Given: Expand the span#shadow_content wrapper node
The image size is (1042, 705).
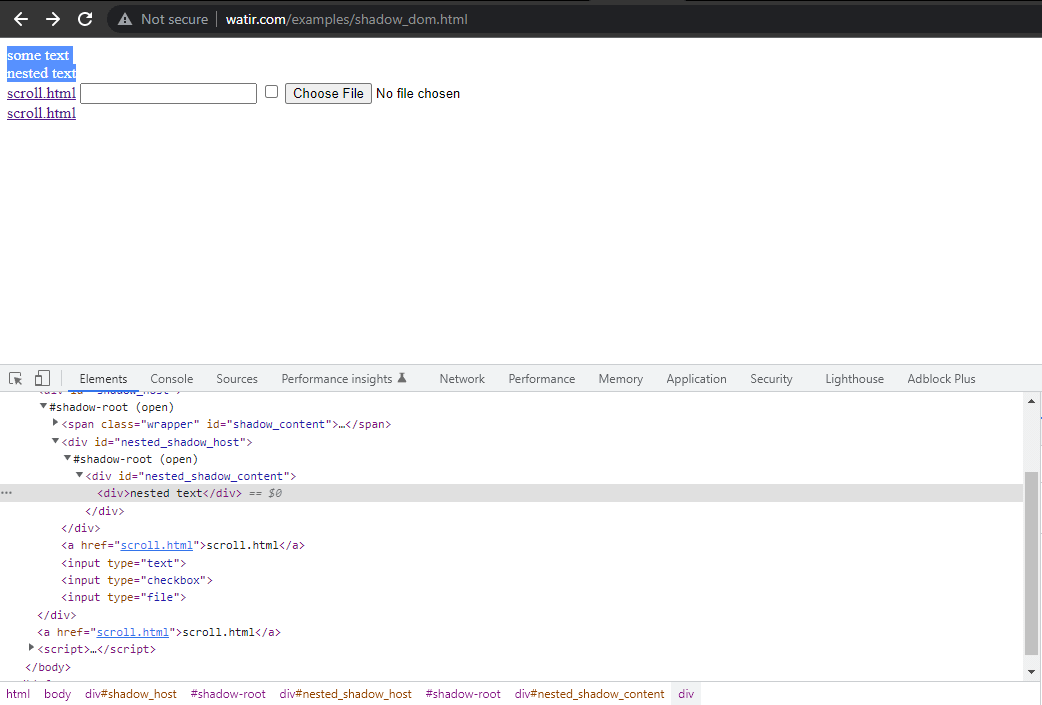Looking at the screenshot, I should point(56,423).
